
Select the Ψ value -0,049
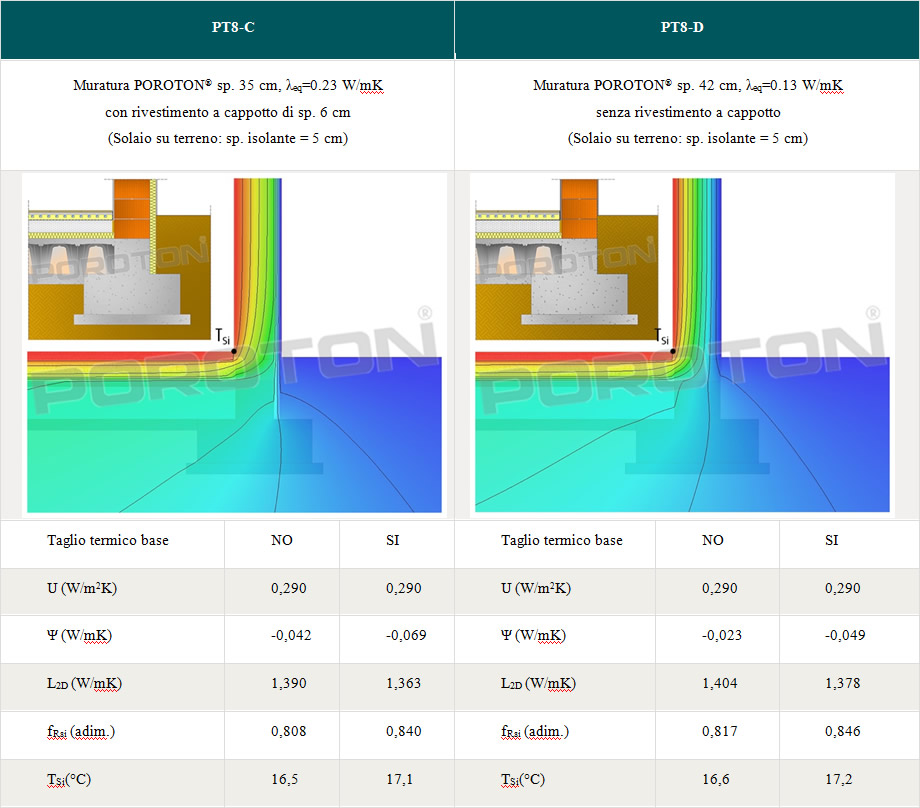pyautogui.click(x=845, y=635)
